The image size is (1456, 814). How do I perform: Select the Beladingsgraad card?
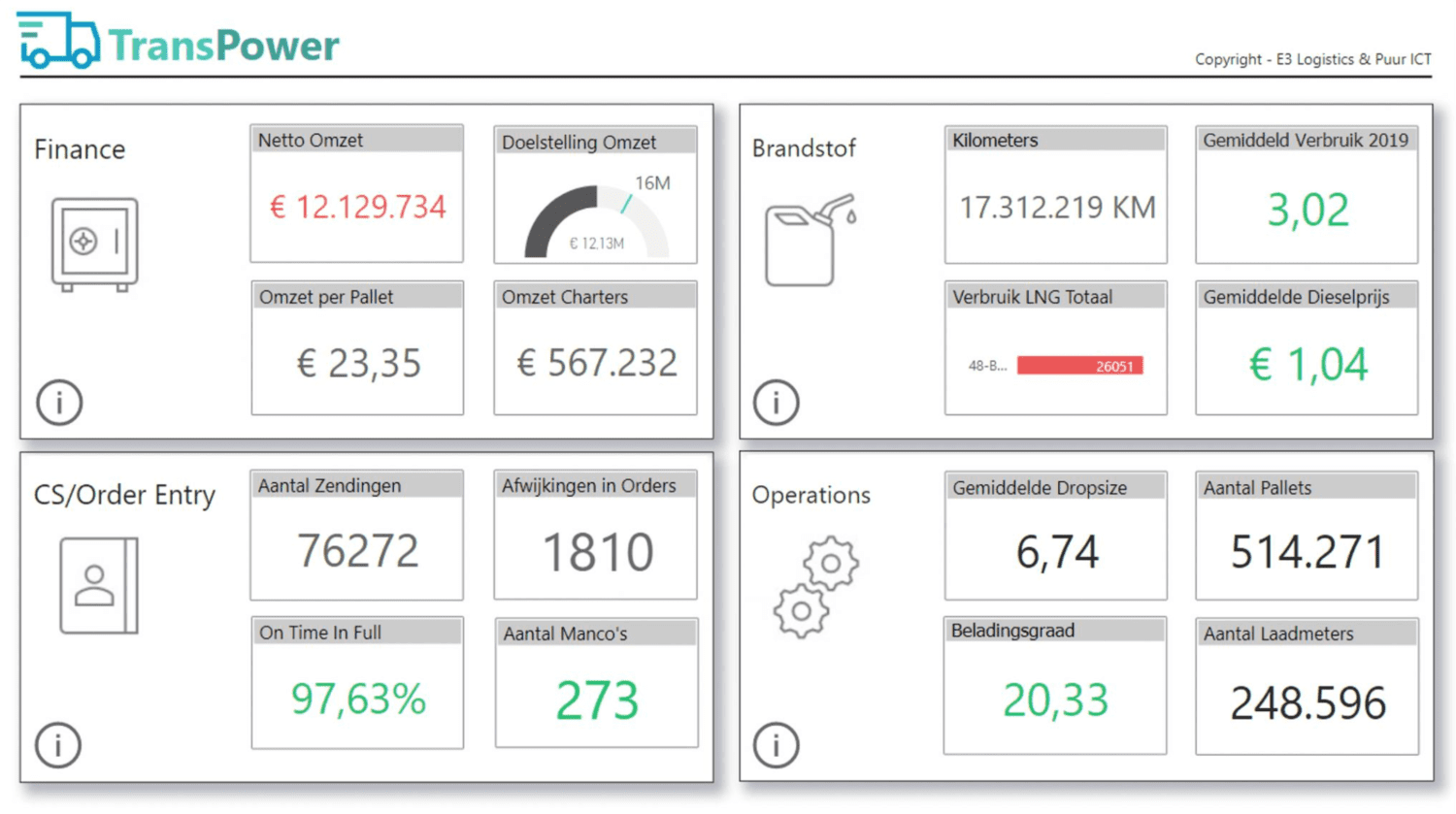[1055, 685]
